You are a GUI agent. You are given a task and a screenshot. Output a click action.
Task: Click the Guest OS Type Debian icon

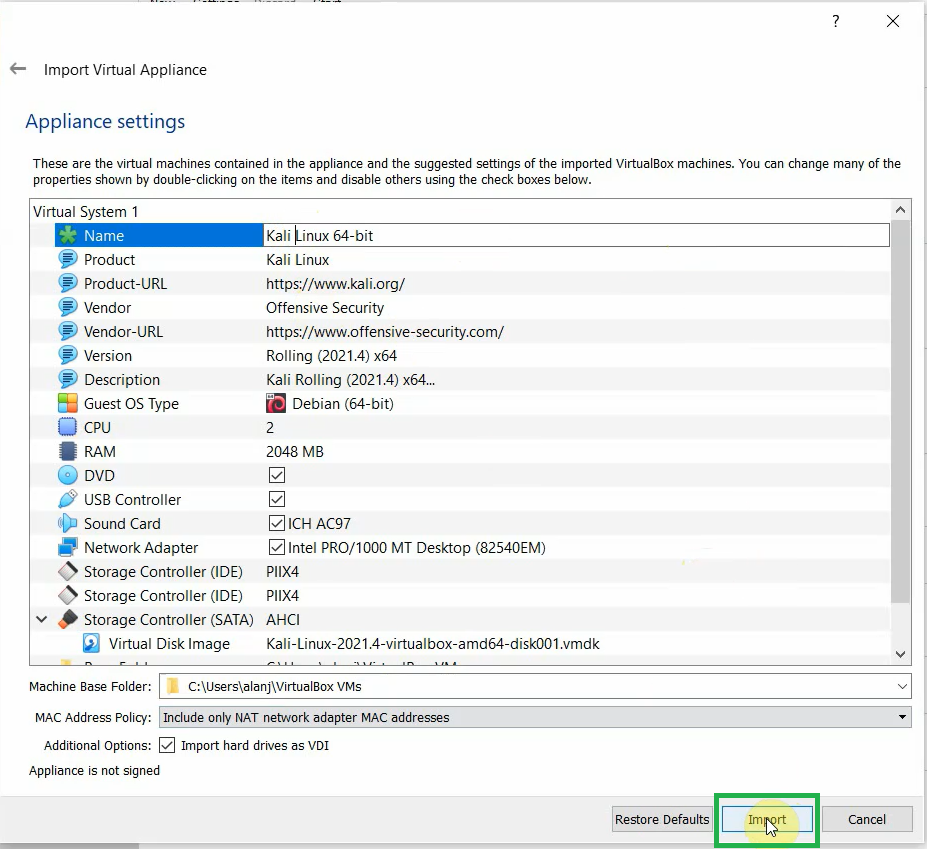(x=275, y=403)
